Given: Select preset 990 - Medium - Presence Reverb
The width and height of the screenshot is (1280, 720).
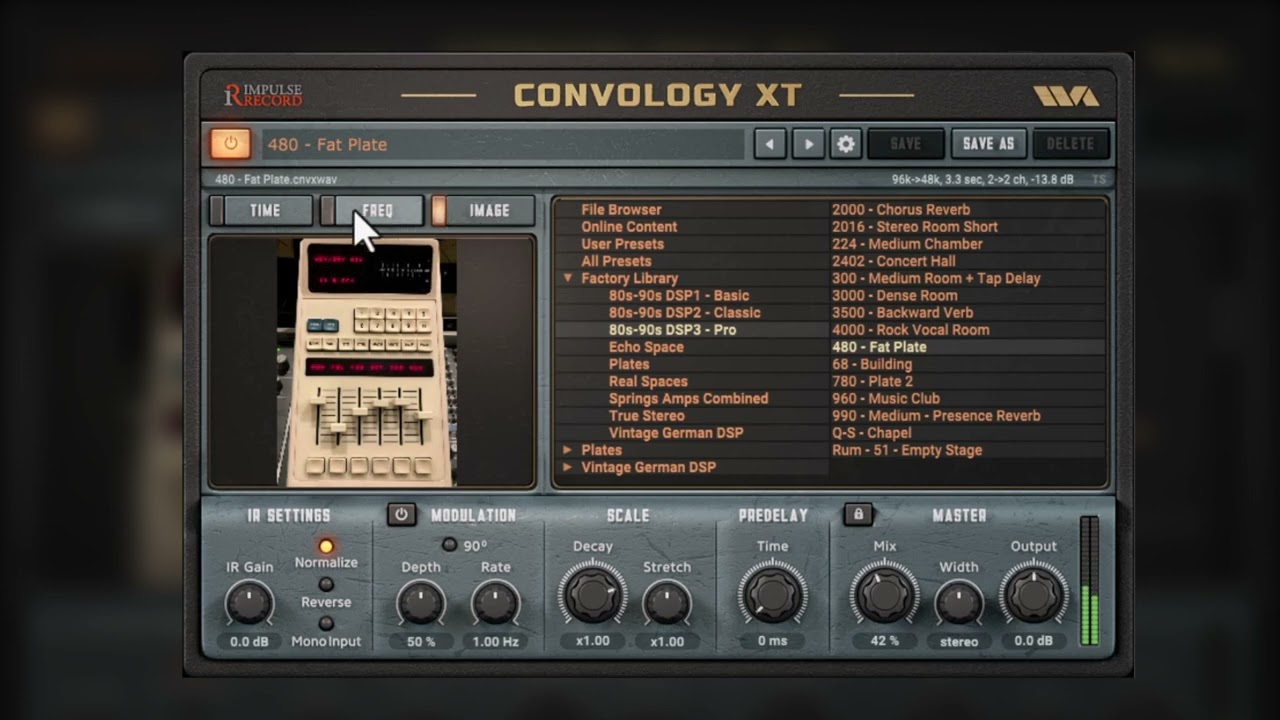Looking at the screenshot, I should pyautogui.click(x=936, y=415).
